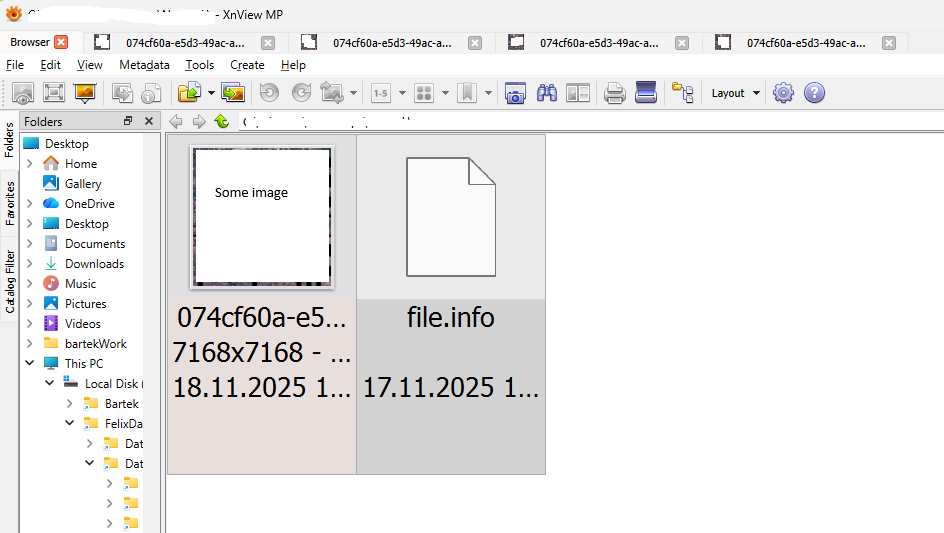Float the Folders panel with undock icon
Viewport: 944px width, 533px height.
pyautogui.click(x=128, y=121)
